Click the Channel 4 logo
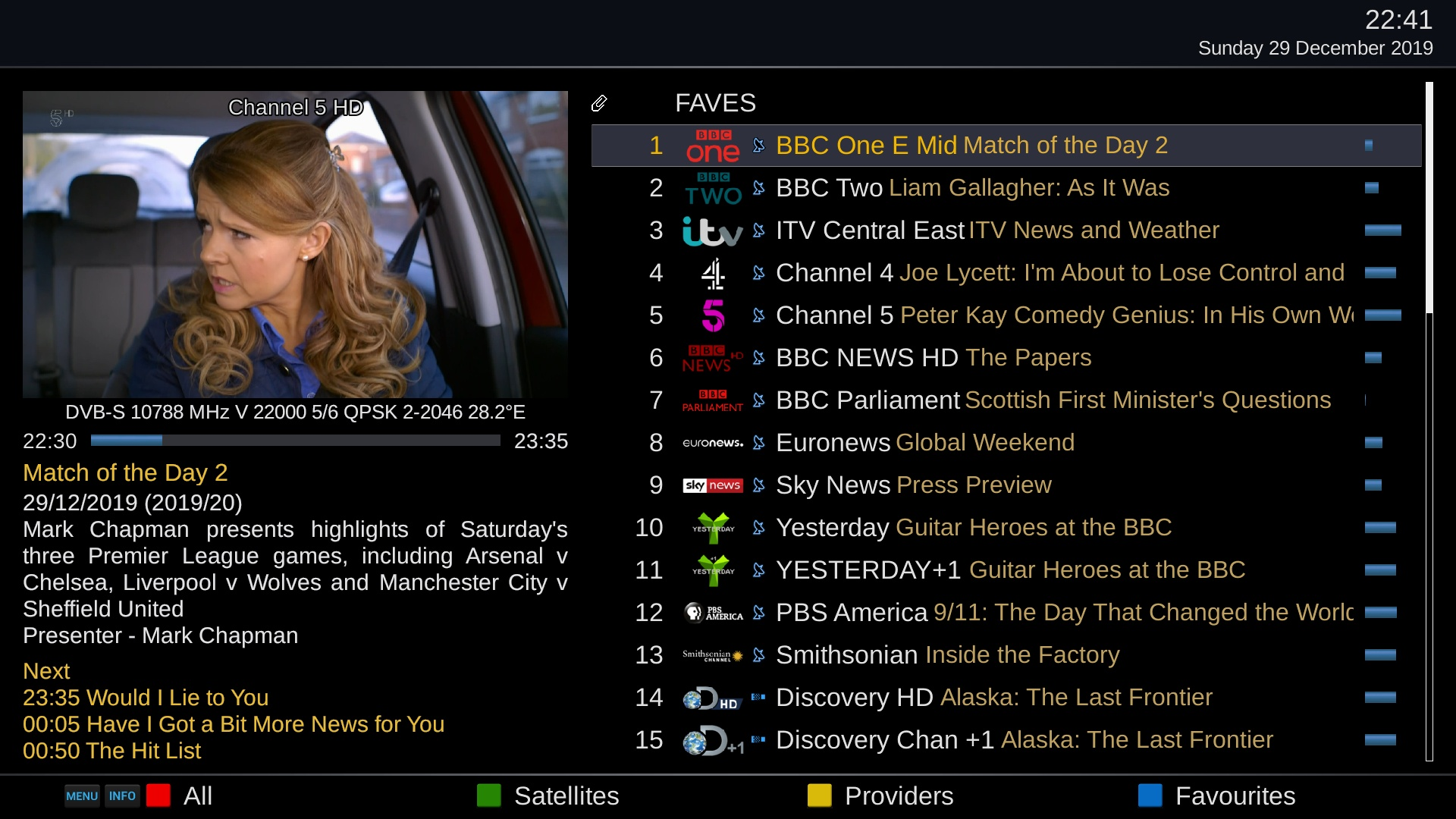The image size is (1456, 819). 713,273
